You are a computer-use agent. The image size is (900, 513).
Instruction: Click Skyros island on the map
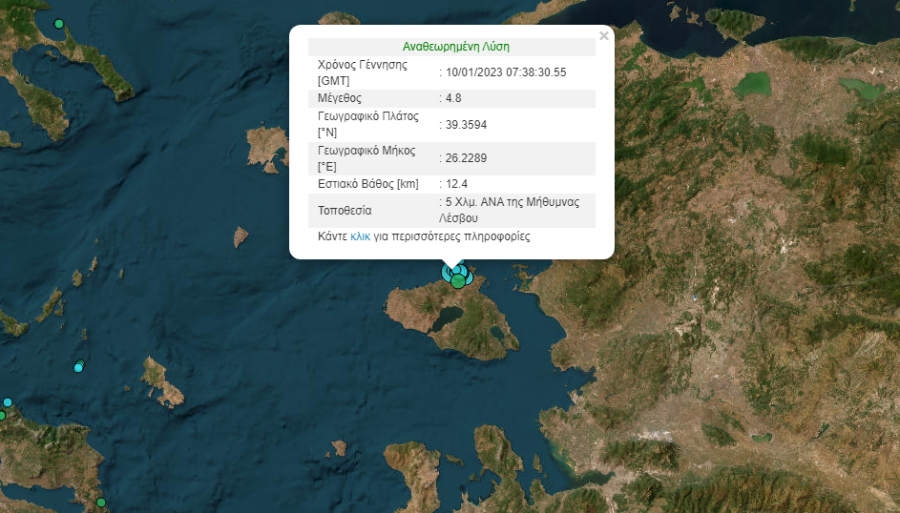[162, 383]
